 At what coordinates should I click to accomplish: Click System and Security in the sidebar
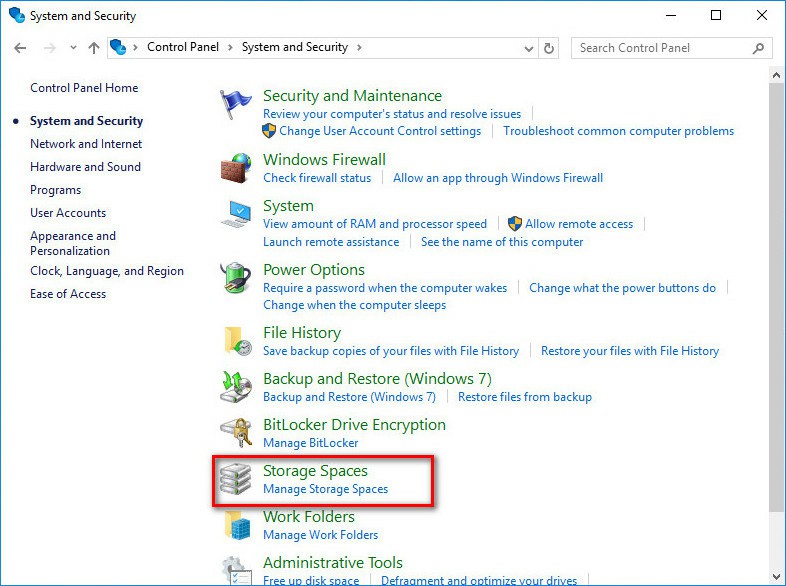tap(87, 121)
